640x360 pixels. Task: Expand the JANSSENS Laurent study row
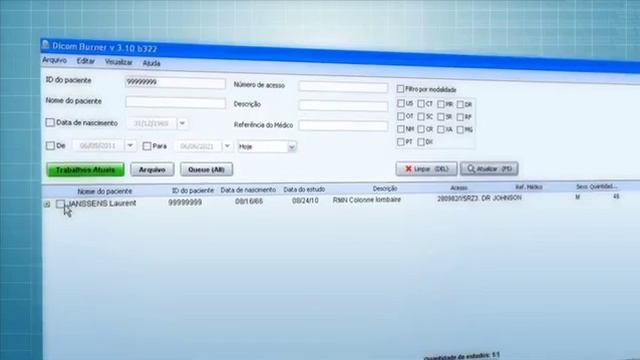(x=47, y=204)
